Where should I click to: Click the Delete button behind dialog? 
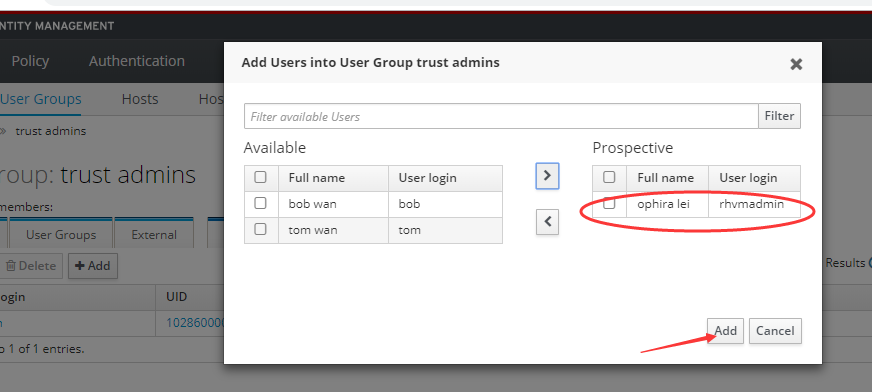(x=31, y=266)
